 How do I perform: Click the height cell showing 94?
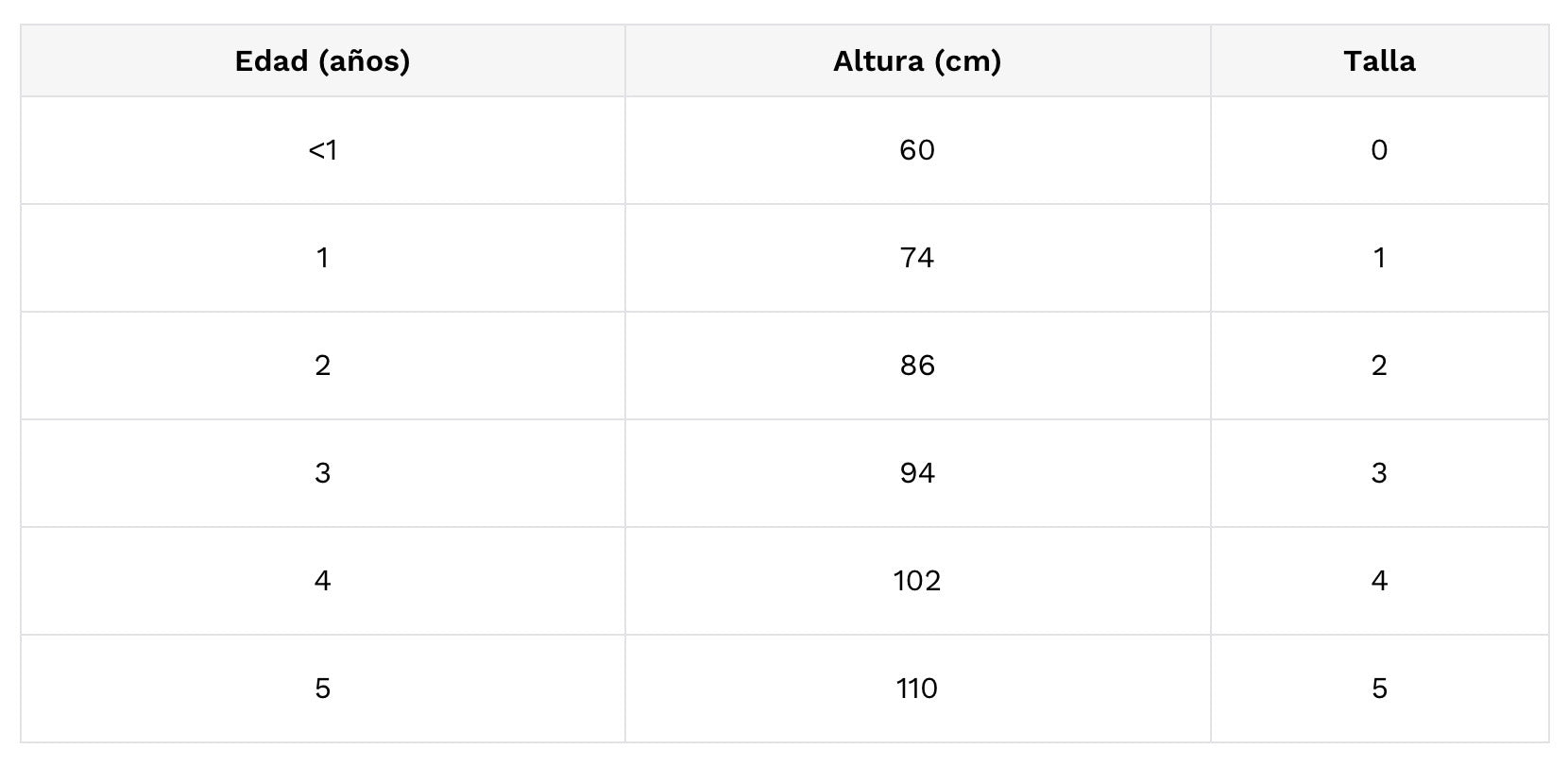tap(917, 473)
